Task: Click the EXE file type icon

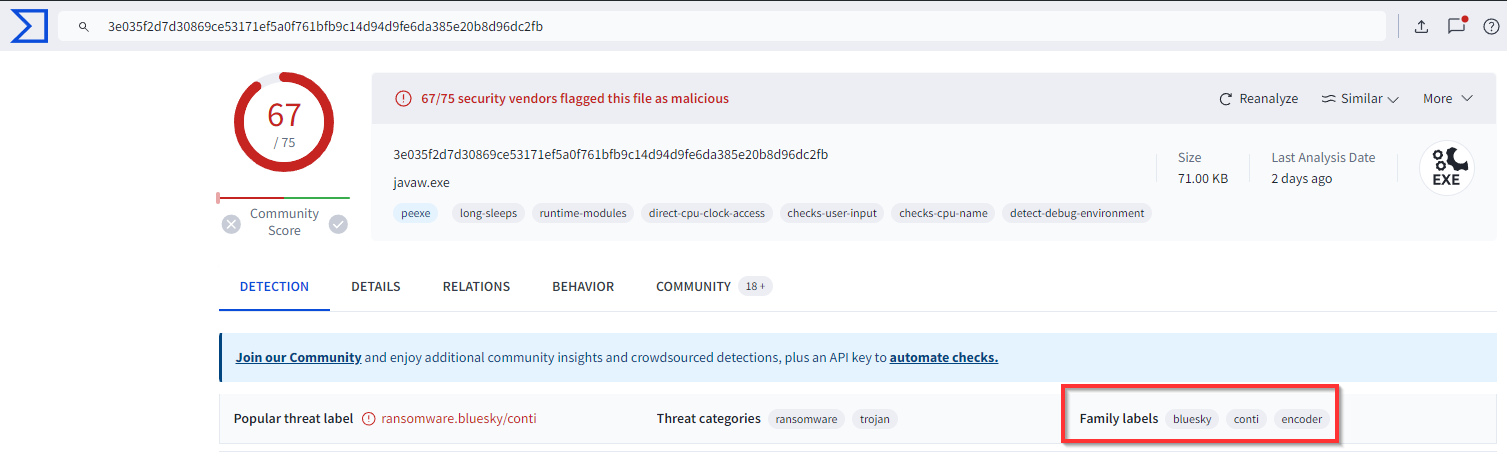Action: click(1446, 168)
